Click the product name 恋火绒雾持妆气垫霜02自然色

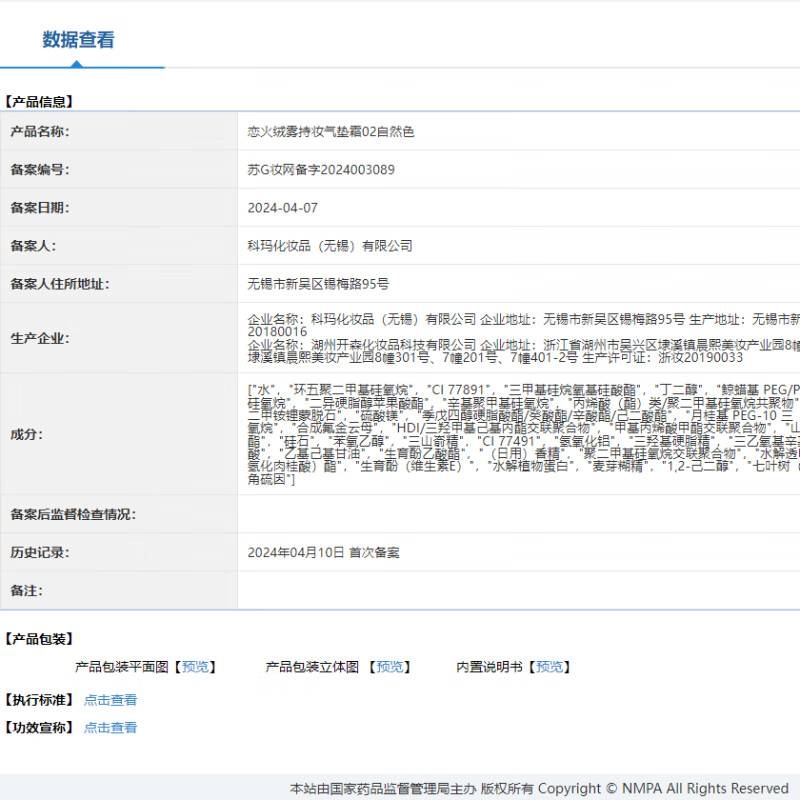pos(330,132)
